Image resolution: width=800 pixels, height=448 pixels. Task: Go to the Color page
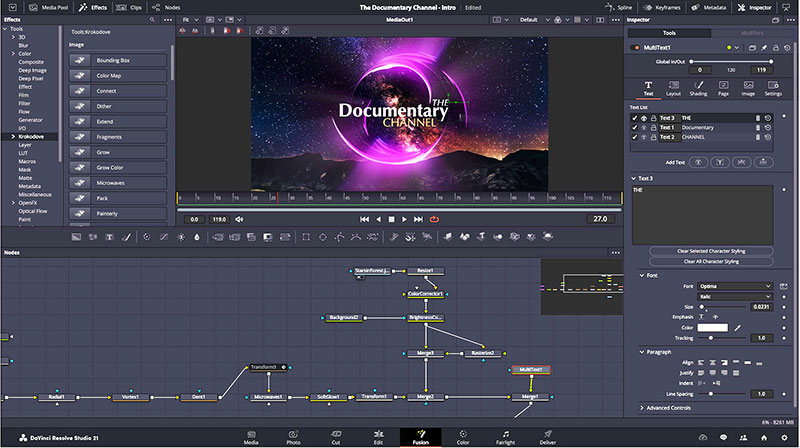(463, 437)
